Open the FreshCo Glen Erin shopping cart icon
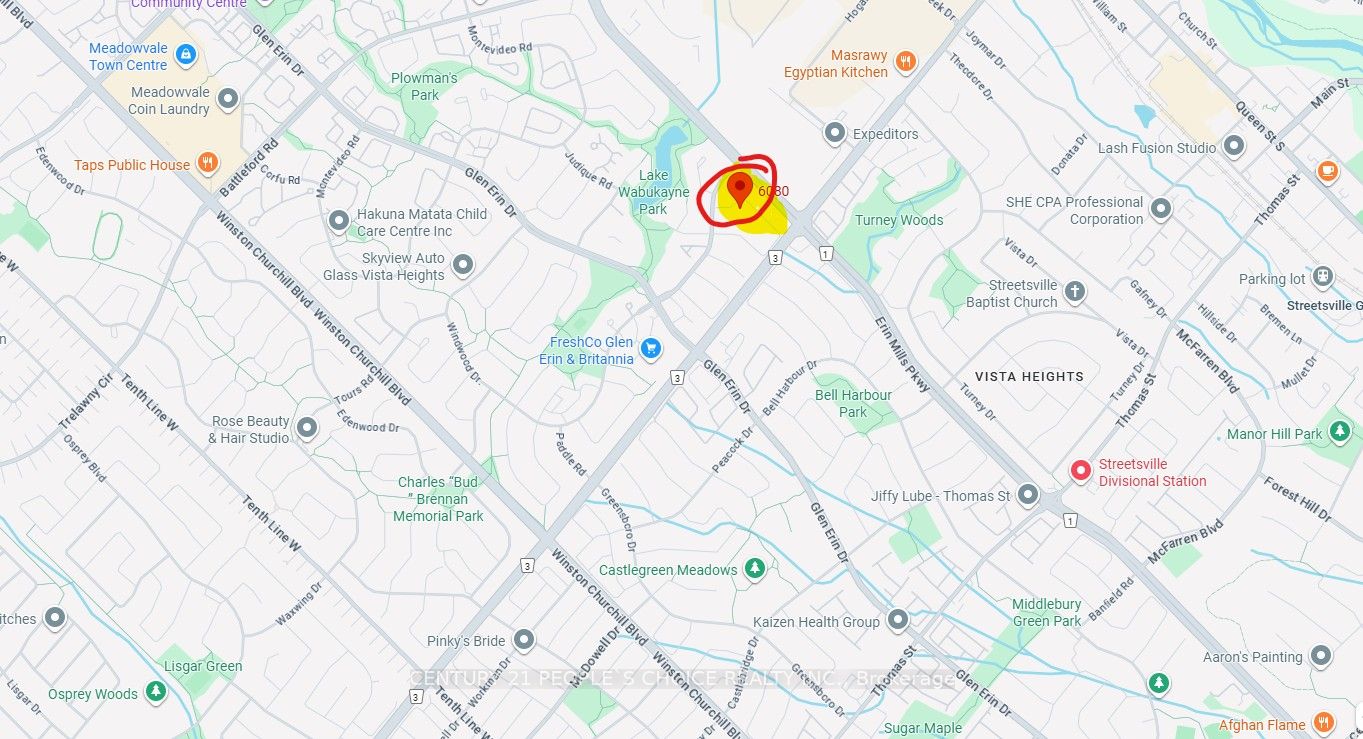Image resolution: width=1363 pixels, height=739 pixels. [x=651, y=349]
